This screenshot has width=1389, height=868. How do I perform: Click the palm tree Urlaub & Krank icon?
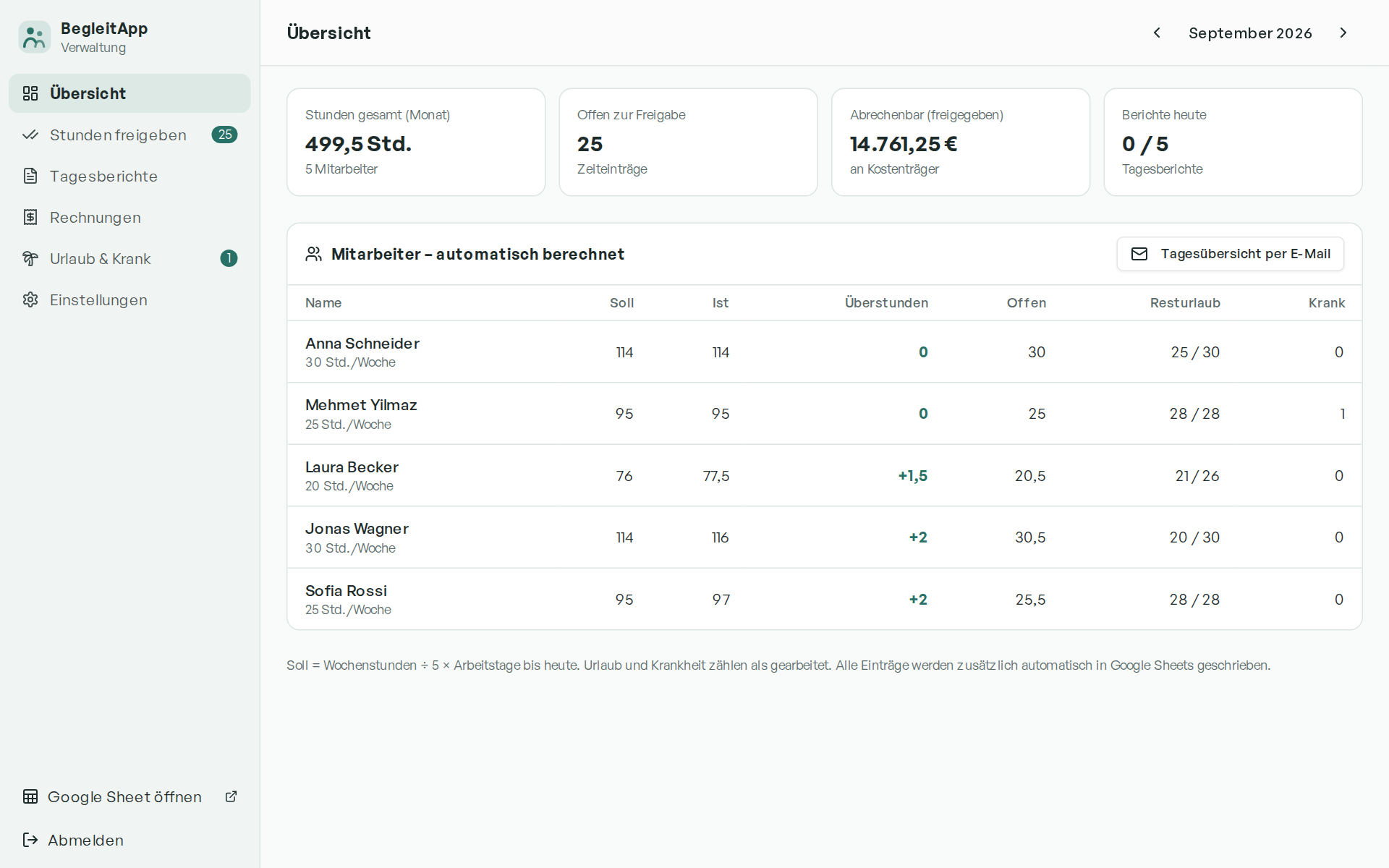coord(30,258)
